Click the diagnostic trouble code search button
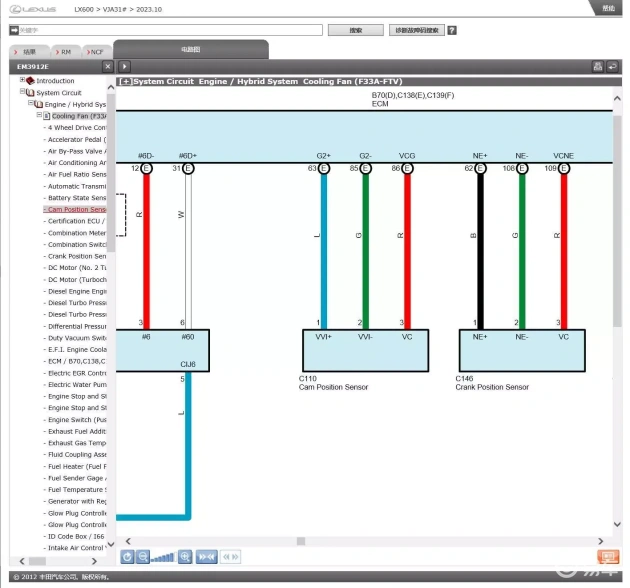 click(416, 30)
